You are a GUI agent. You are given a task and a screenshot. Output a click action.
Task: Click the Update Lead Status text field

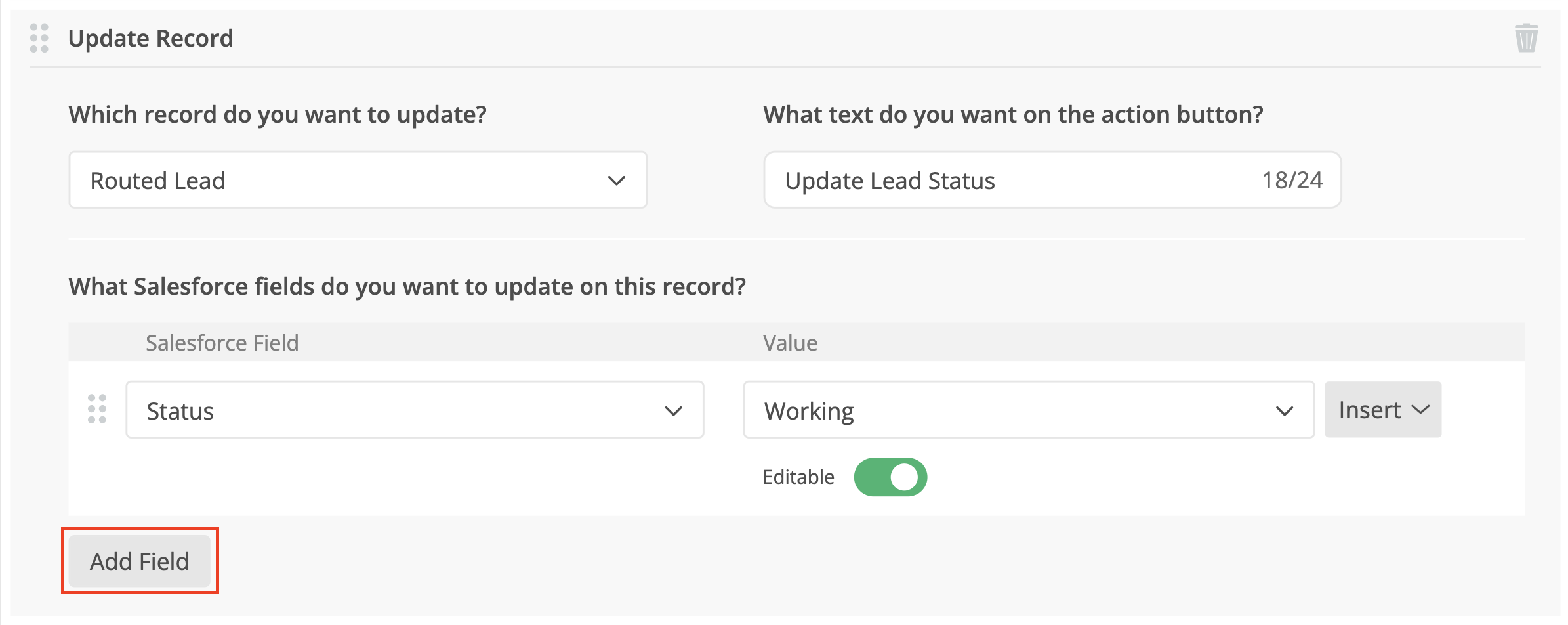click(x=1010, y=181)
